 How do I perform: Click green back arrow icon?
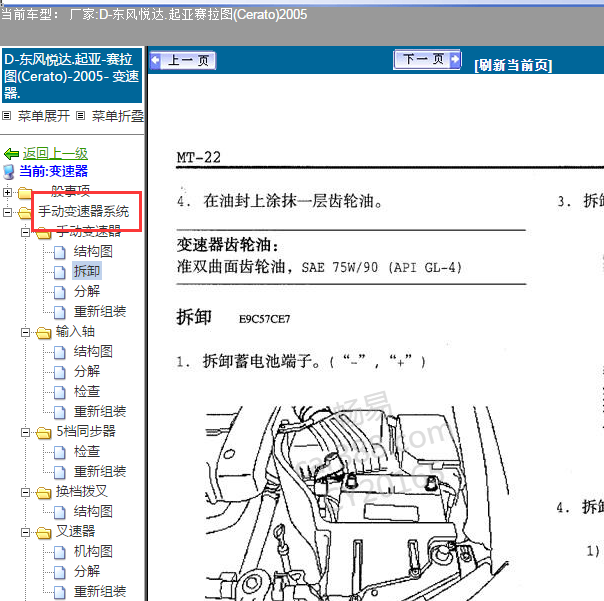click(12, 154)
